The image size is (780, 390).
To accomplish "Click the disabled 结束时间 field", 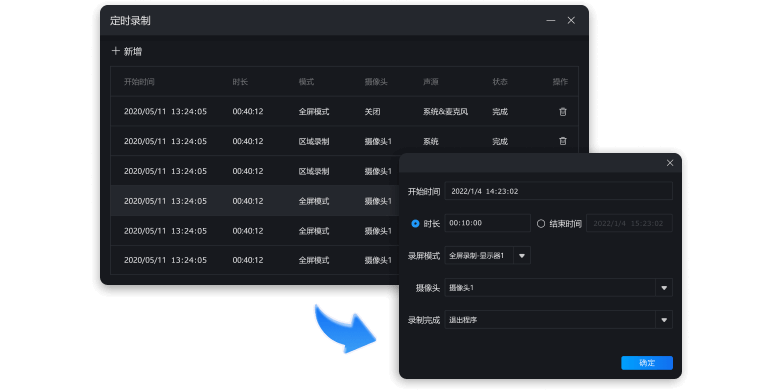I will coord(629,223).
